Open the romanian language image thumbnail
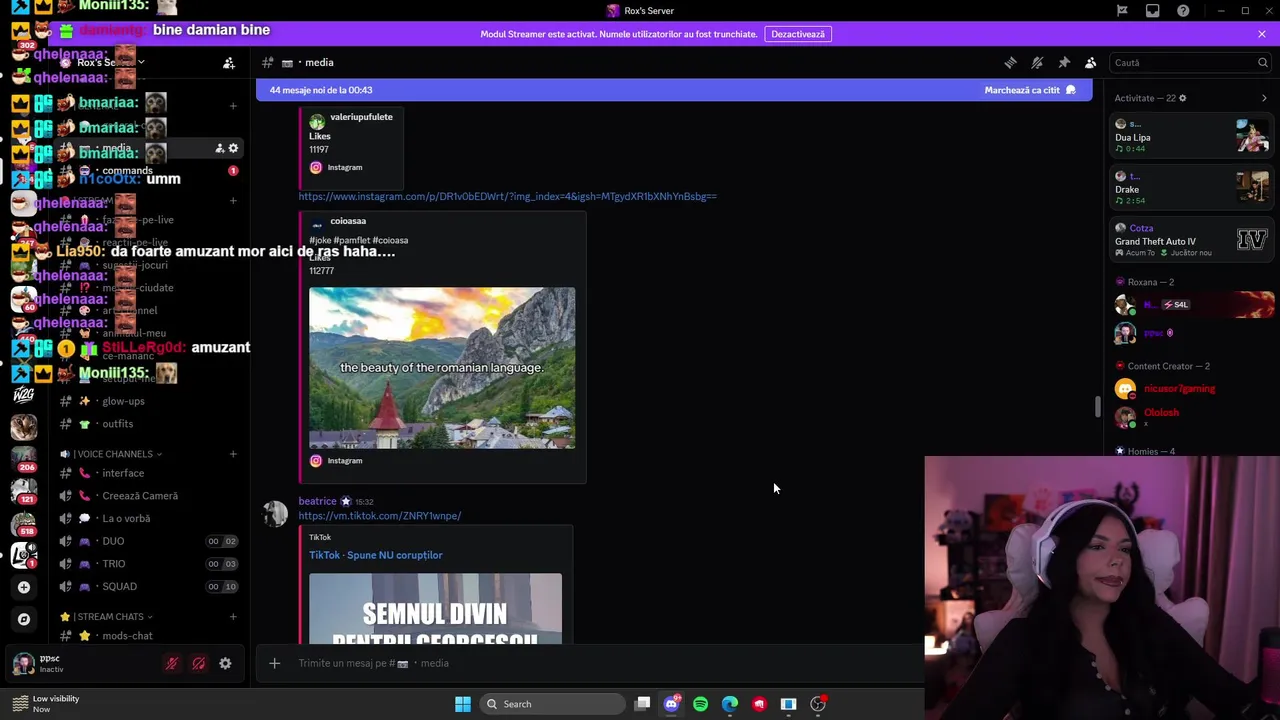1280x720 pixels. point(442,368)
